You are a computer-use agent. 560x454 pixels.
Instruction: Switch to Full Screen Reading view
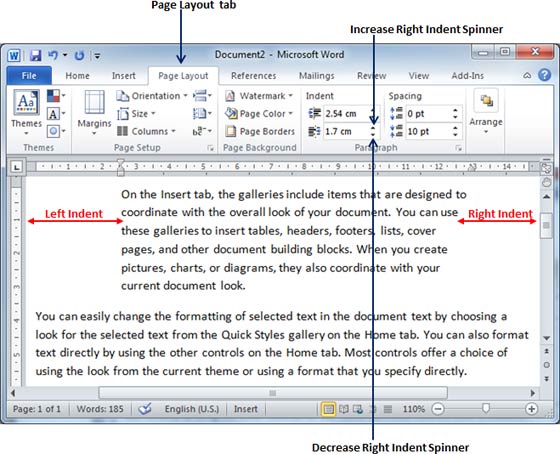(x=344, y=409)
